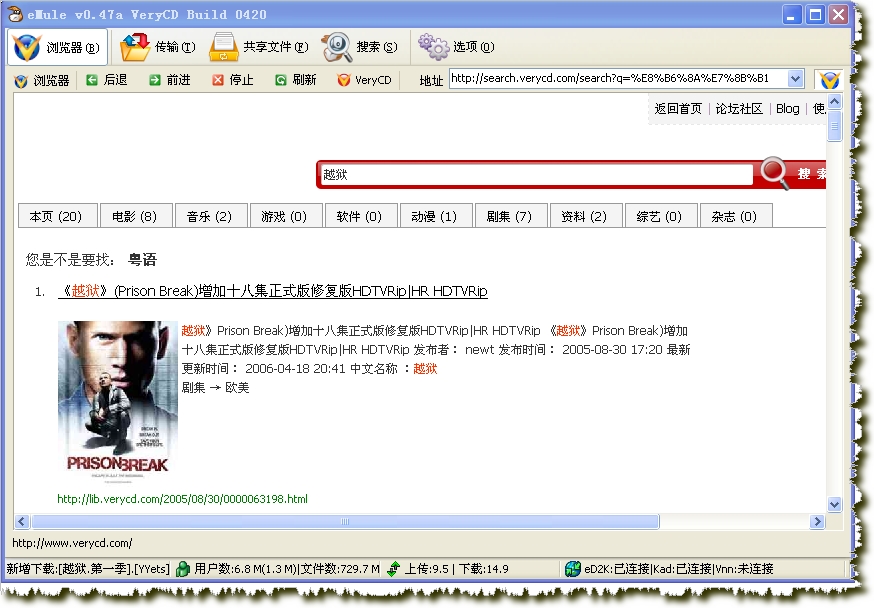Click the 刷新 refresh button
874x608 pixels.
pyautogui.click(x=296, y=80)
